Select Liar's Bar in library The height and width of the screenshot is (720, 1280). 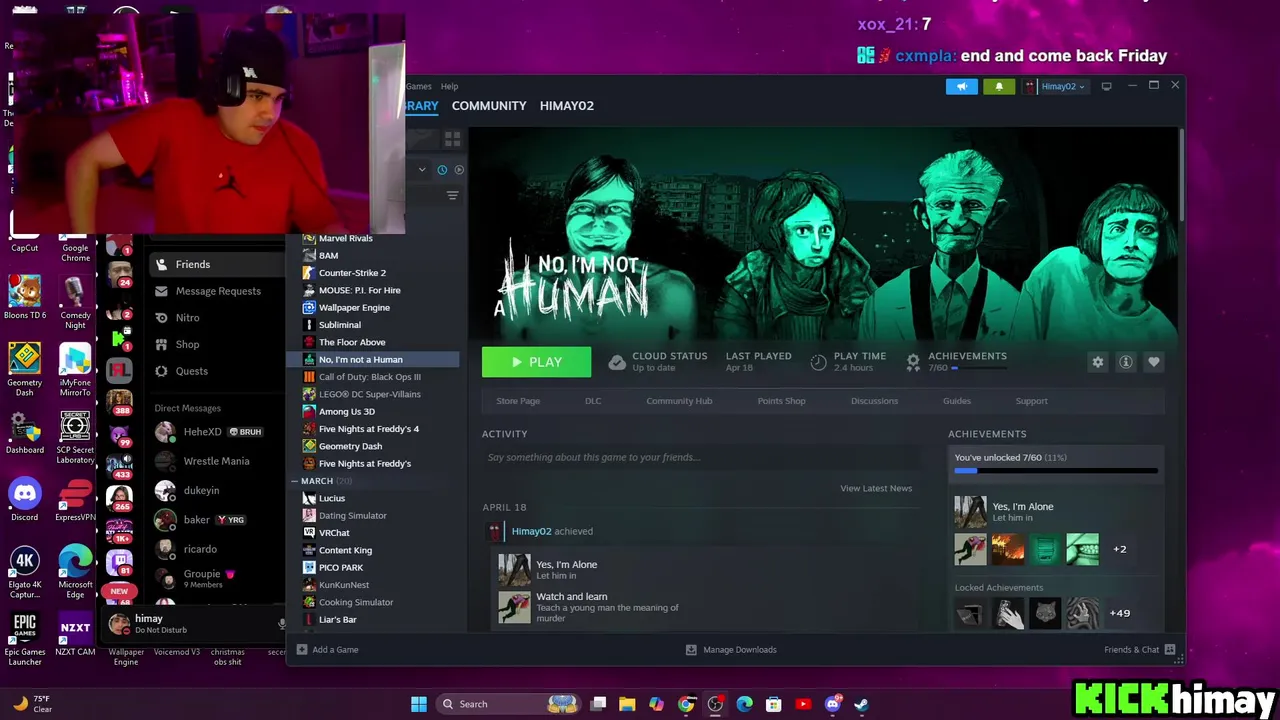tap(337, 620)
